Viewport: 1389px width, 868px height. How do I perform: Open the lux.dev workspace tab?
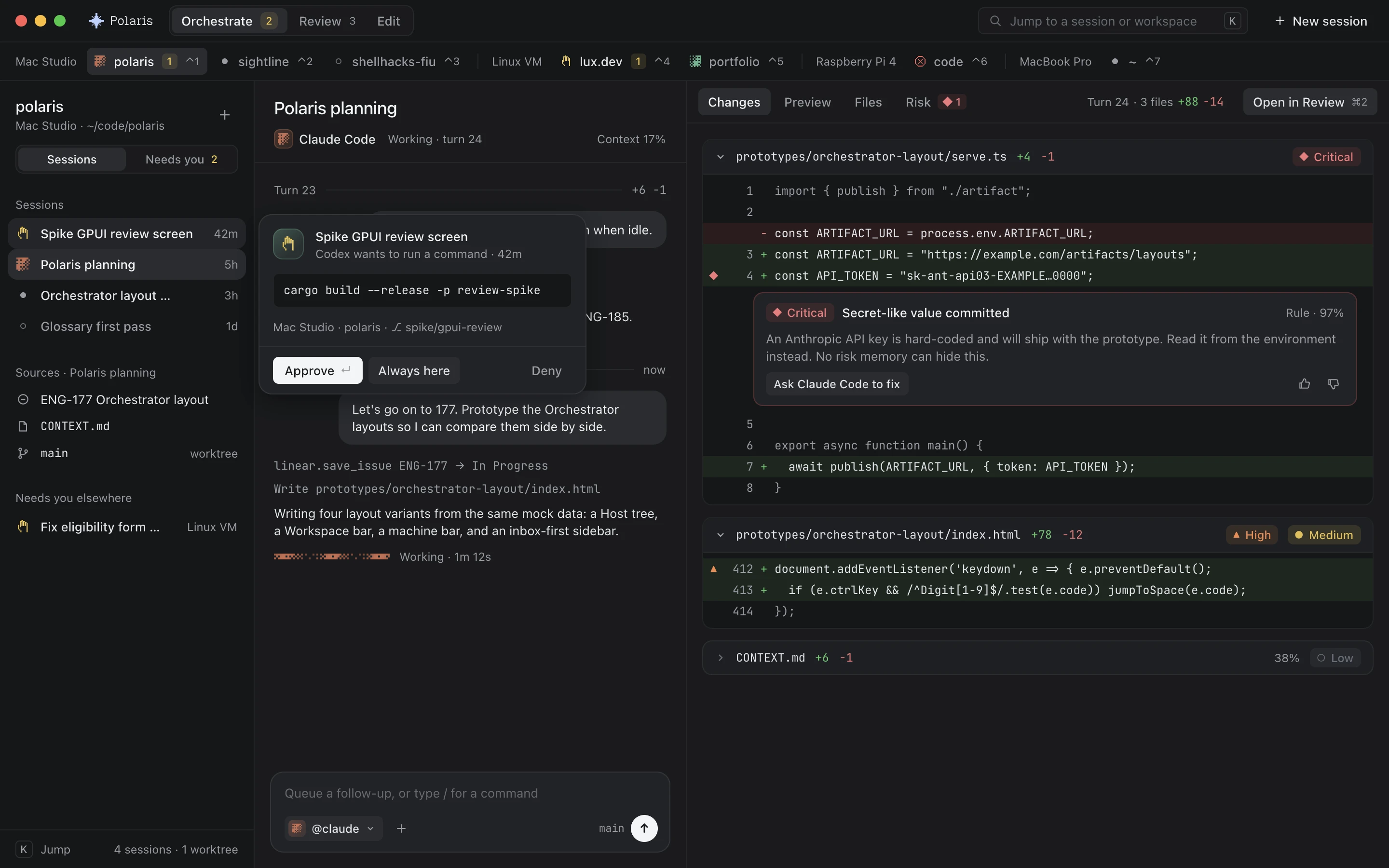click(615, 61)
